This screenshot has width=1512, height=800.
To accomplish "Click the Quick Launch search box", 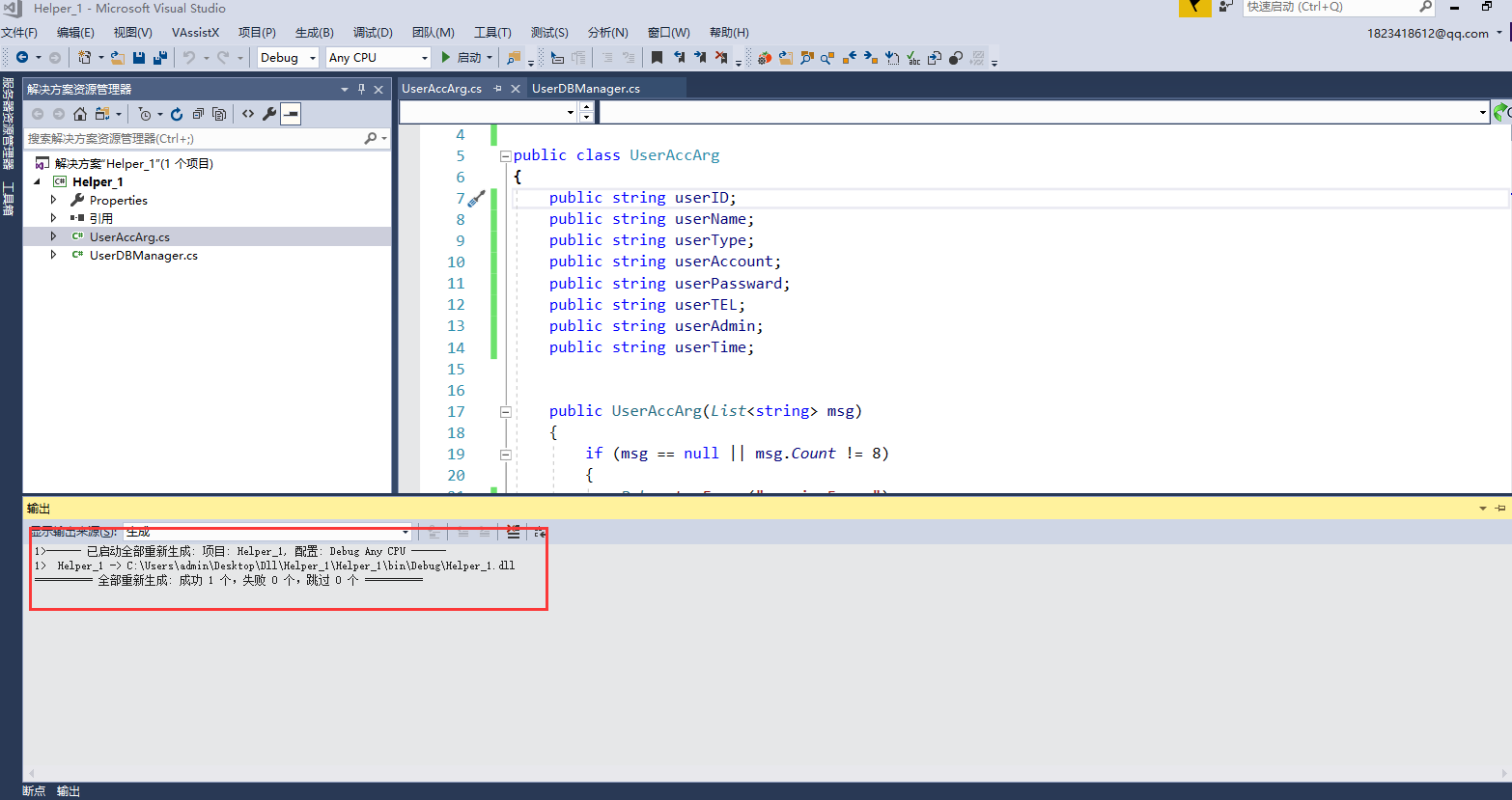I will (1338, 7).
